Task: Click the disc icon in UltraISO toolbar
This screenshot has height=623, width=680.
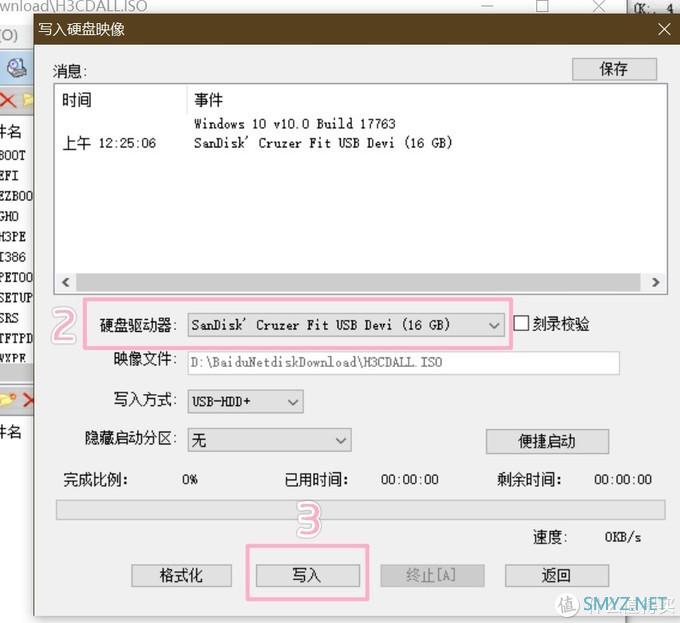Action: tap(16, 68)
